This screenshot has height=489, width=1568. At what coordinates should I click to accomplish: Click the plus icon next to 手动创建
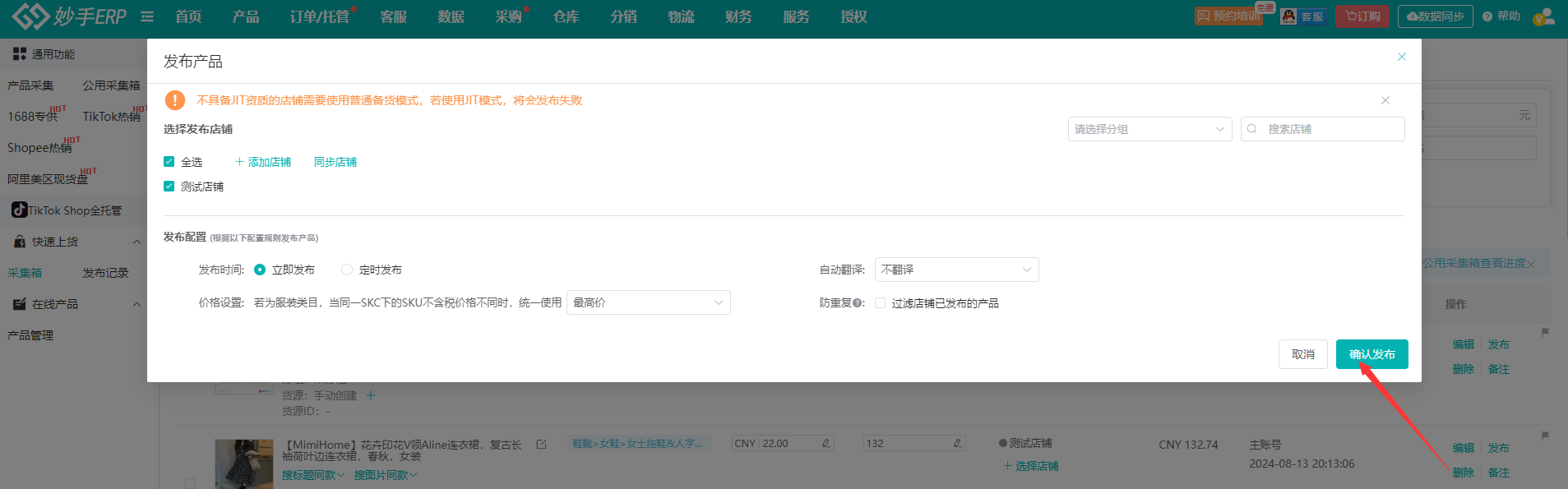pyautogui.click(x=371, y=395)
